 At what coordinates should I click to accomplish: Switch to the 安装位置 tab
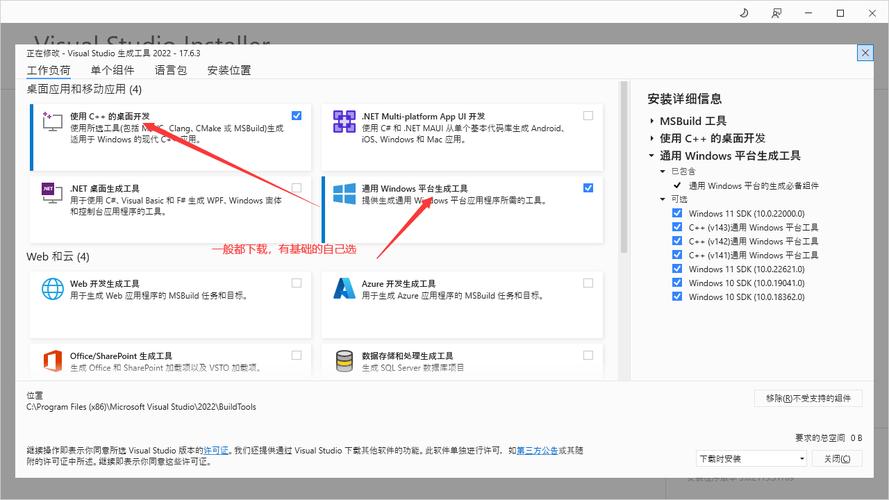click(x=228, y=70)
